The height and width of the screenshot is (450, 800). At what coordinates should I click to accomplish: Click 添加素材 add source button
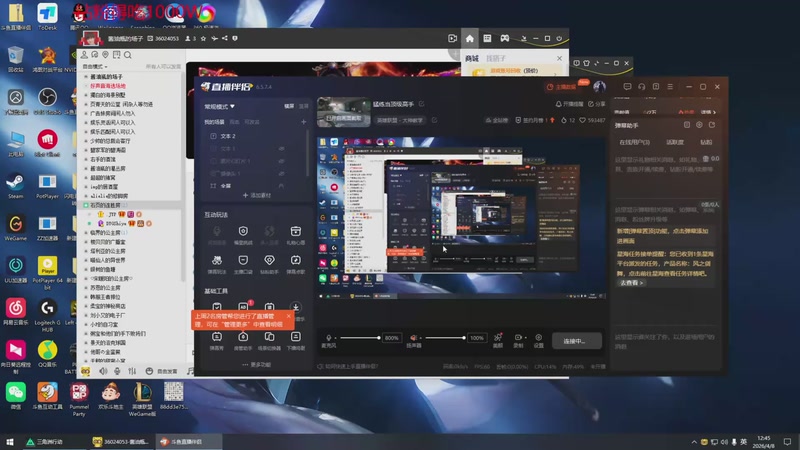tap(257, 195)
